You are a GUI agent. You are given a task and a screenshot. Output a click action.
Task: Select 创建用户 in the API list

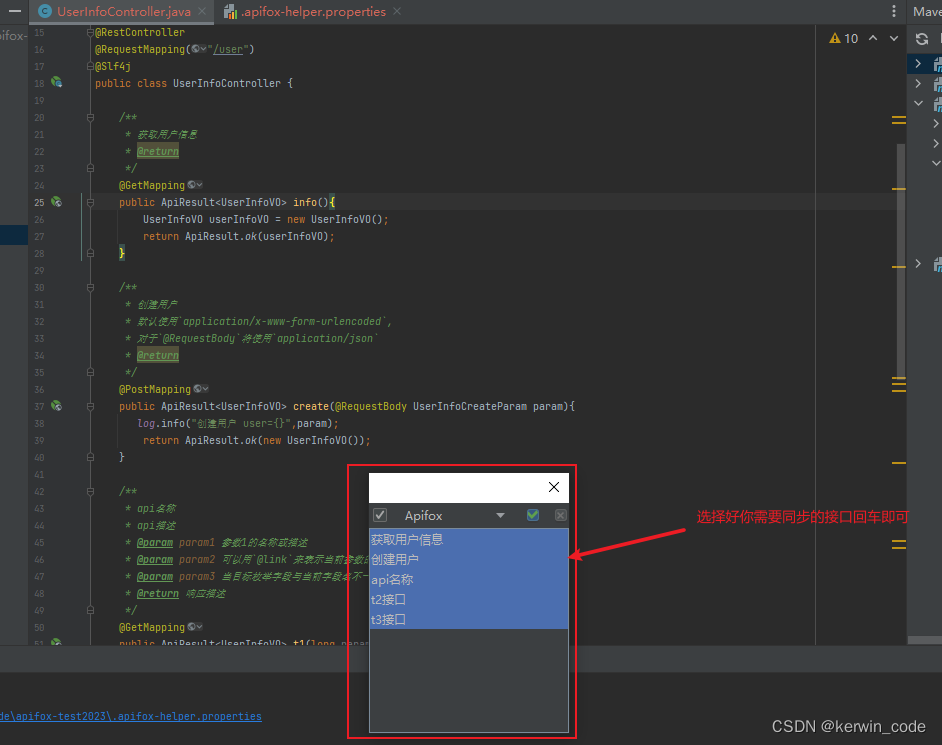coord(469,559)
